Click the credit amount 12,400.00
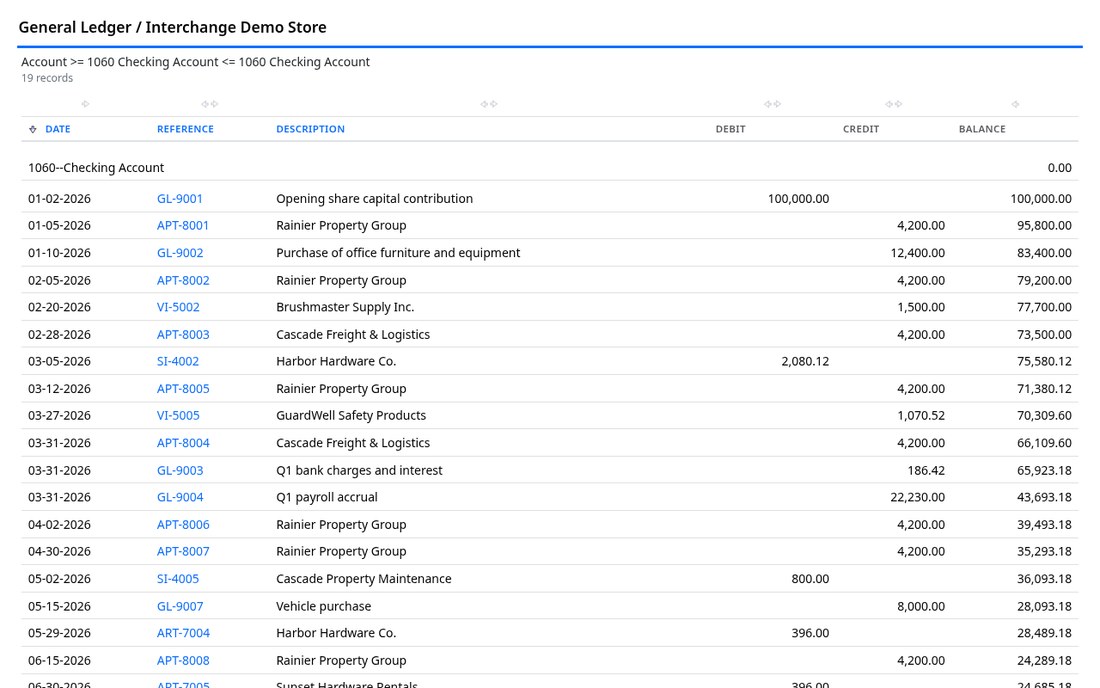This screenshot has width=1100, height=688. click(x=918, y=252)
